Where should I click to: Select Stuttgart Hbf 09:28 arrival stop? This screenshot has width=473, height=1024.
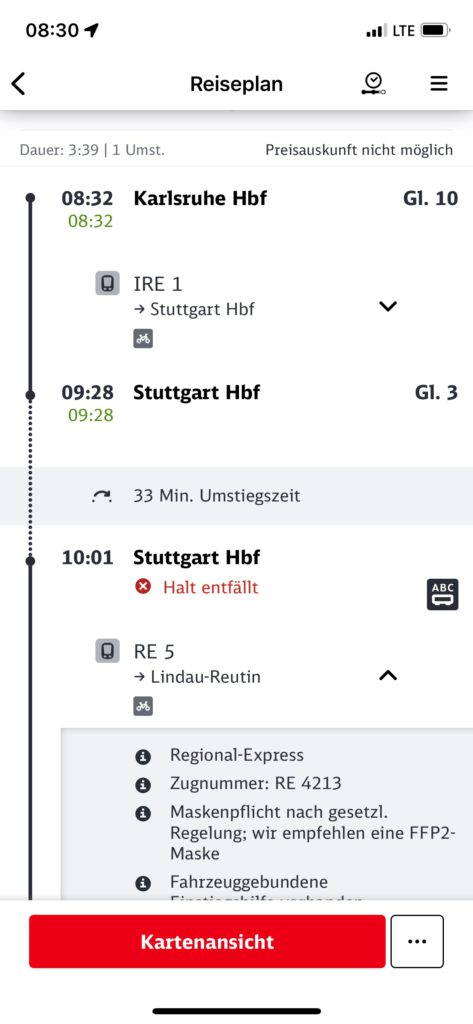click(197, 392)
